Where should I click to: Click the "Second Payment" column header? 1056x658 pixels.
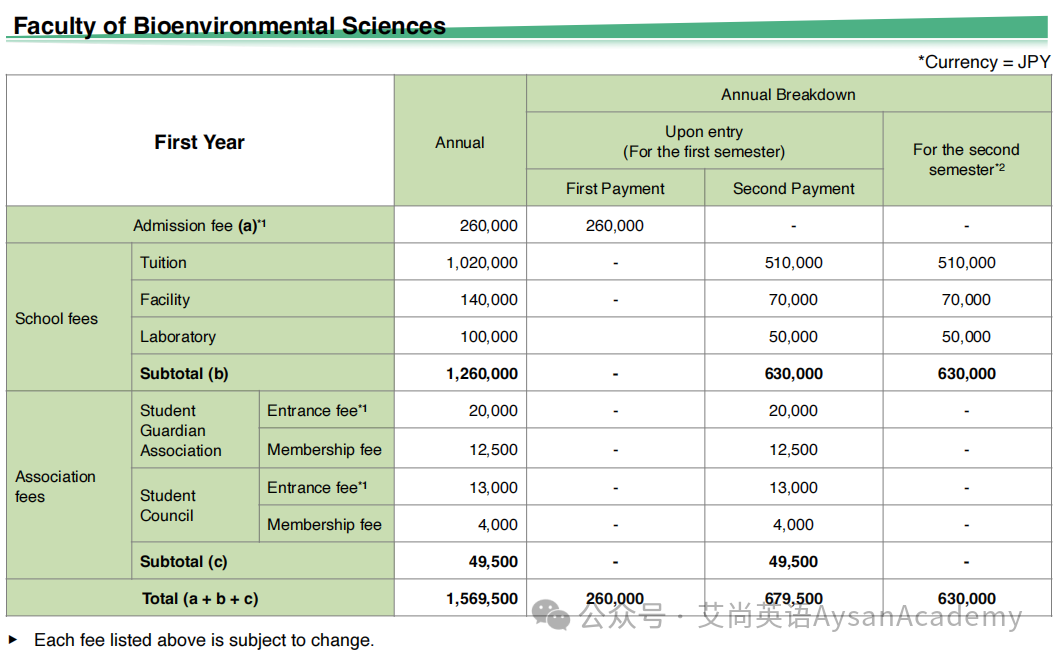pos(793,189)
